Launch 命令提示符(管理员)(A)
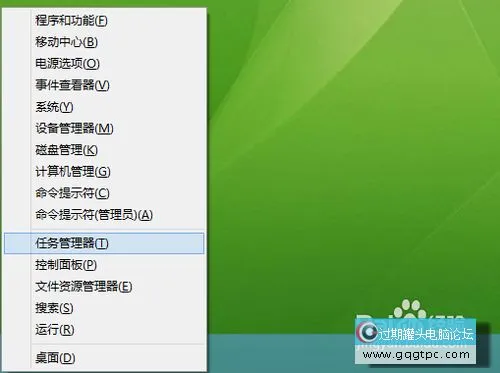 coord(104,215)
